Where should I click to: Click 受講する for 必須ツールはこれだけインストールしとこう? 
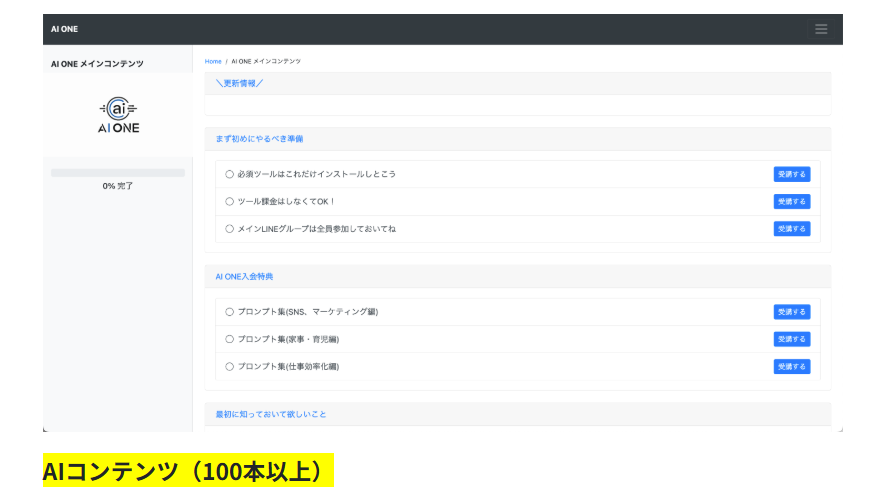pyautogui.click(x=792, y=174)
